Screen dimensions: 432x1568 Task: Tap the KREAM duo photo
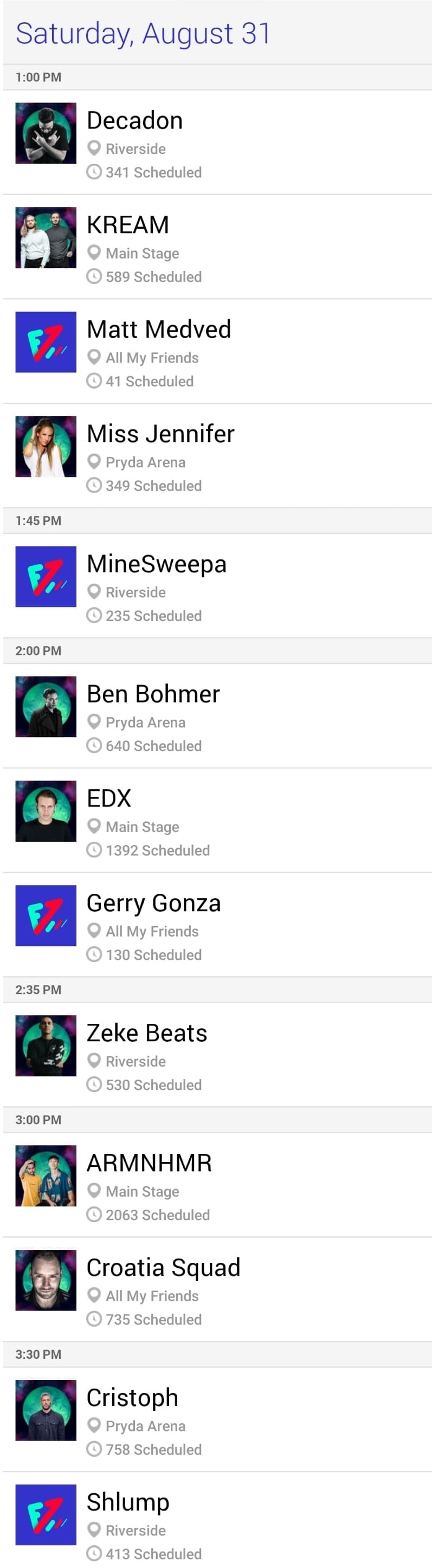[46, 237]
